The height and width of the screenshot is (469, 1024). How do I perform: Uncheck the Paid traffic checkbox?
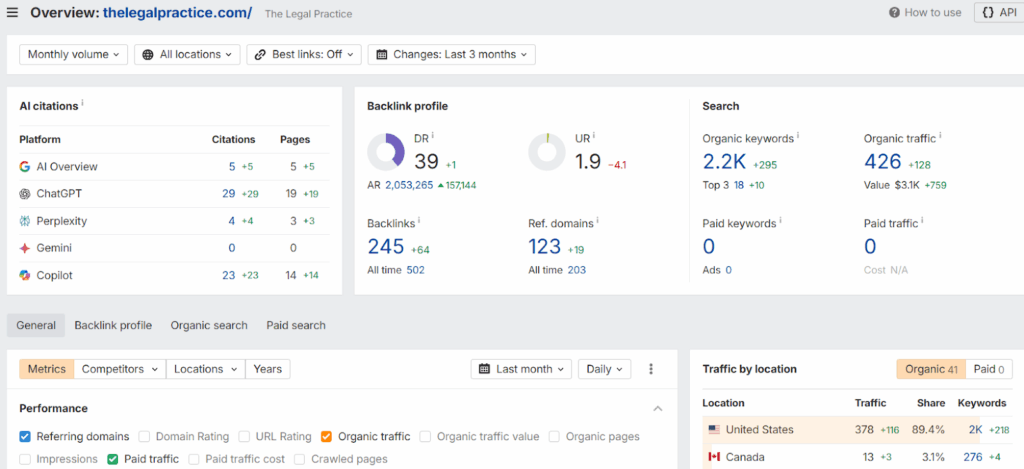pyautogui.click(x=113, y=459)
